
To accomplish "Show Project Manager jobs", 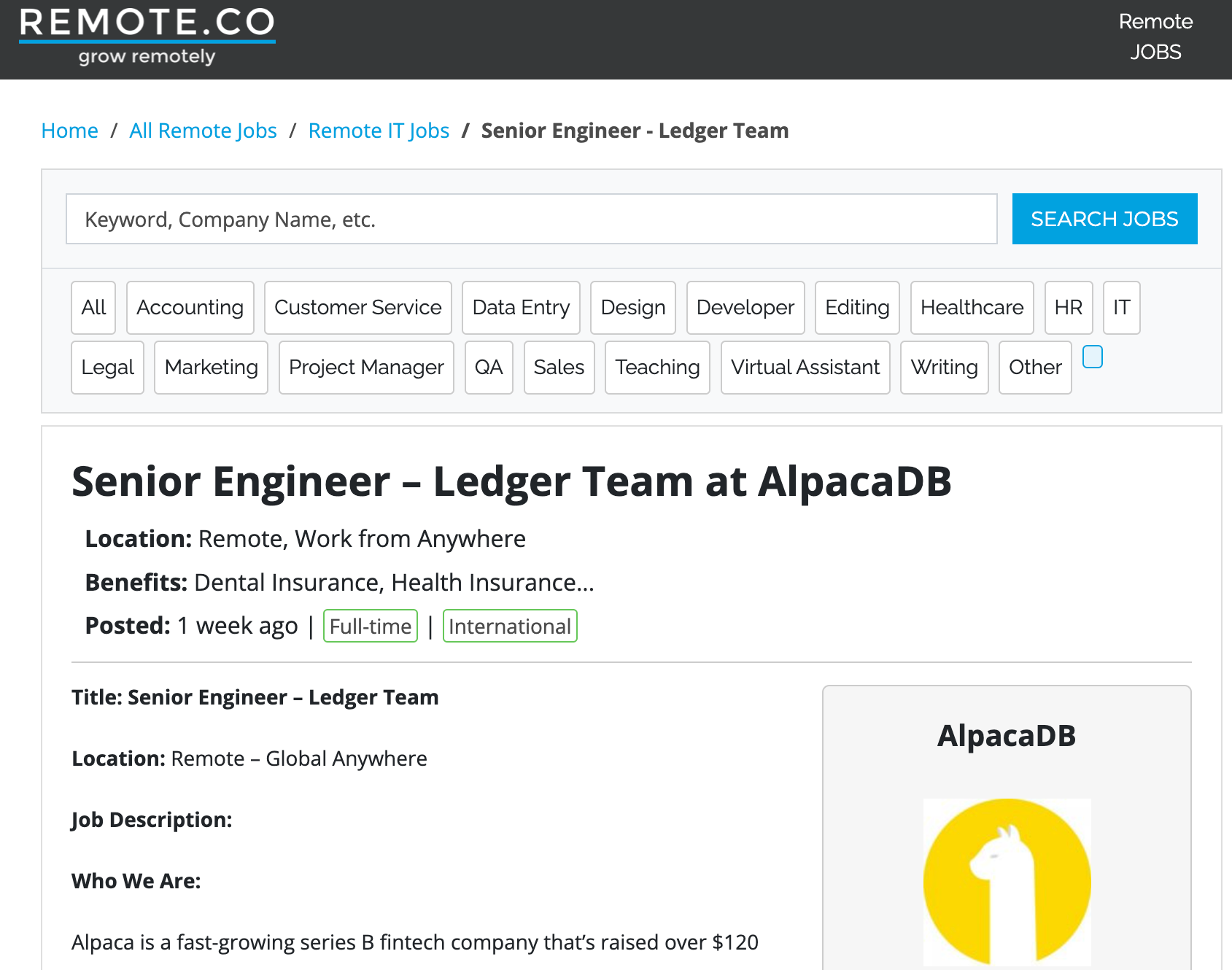I will (x=366, y=368).
